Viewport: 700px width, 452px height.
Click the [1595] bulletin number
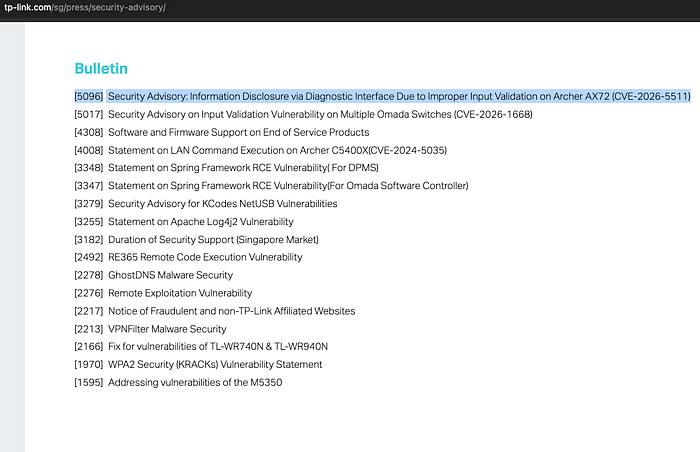tap(88, 382)
